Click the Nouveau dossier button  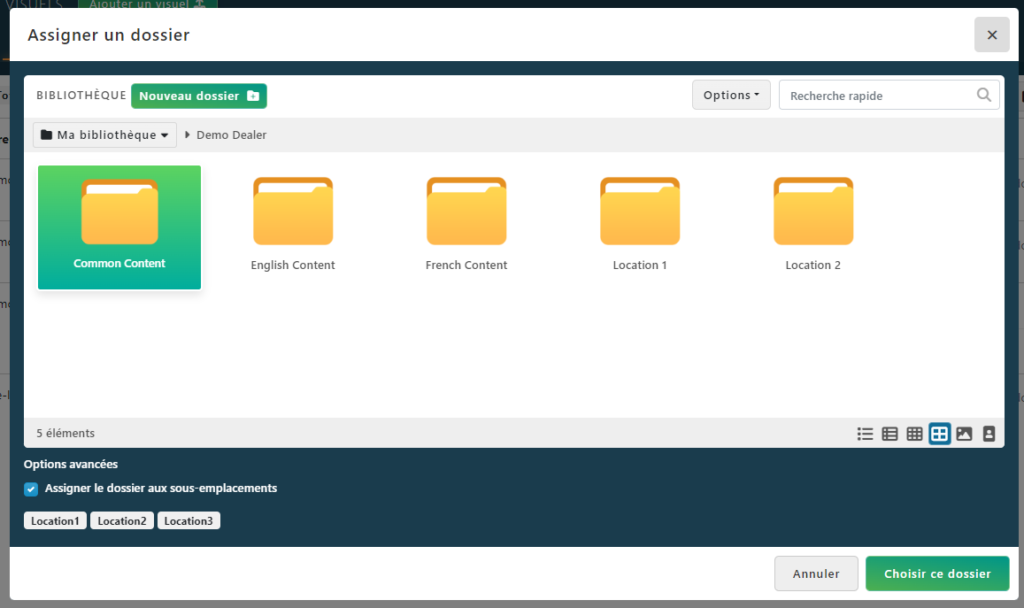click(199, 96)
